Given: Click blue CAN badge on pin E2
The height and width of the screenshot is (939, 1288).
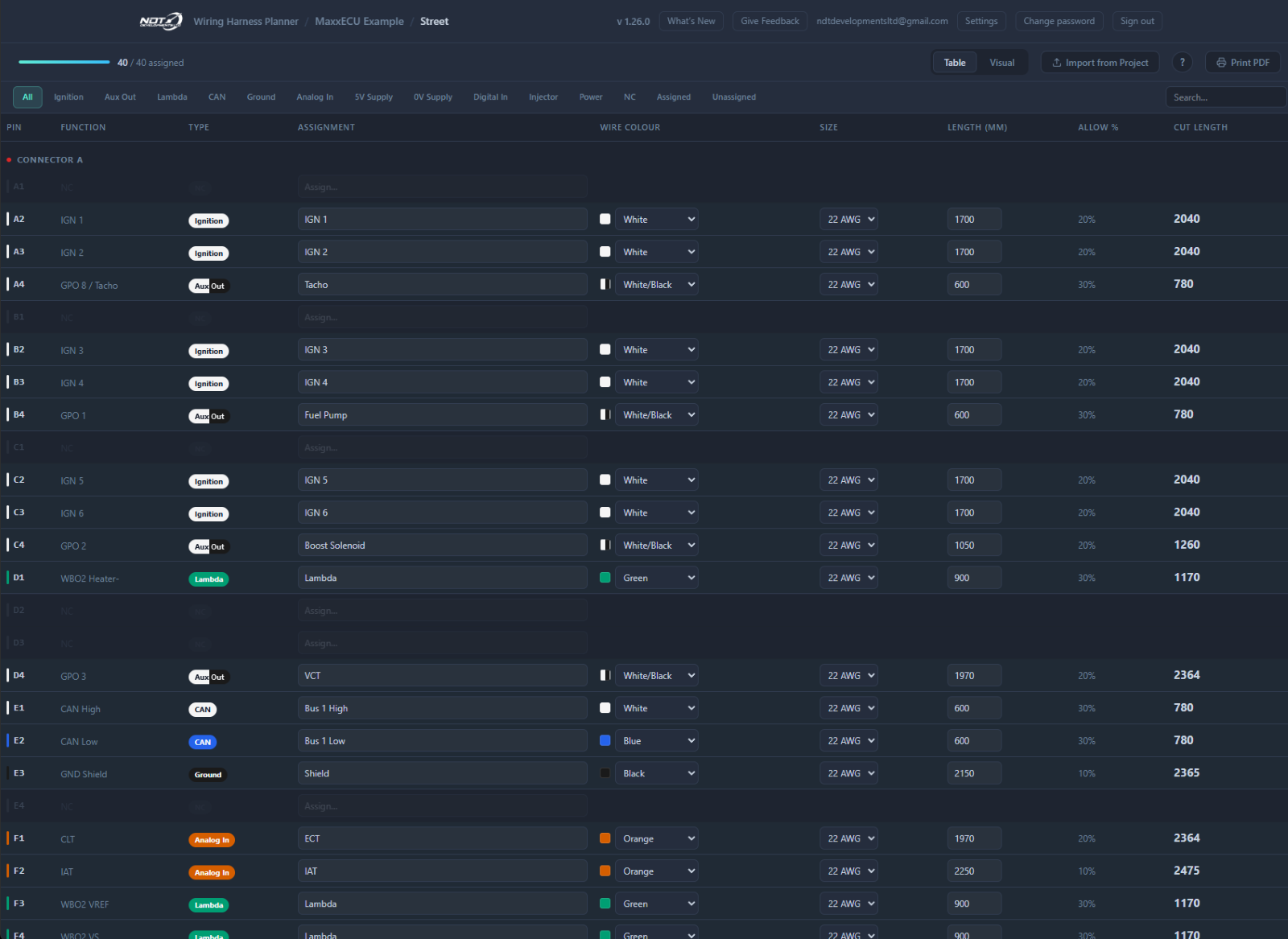Looking at the screenshot, I should click(x=203, y=742).
